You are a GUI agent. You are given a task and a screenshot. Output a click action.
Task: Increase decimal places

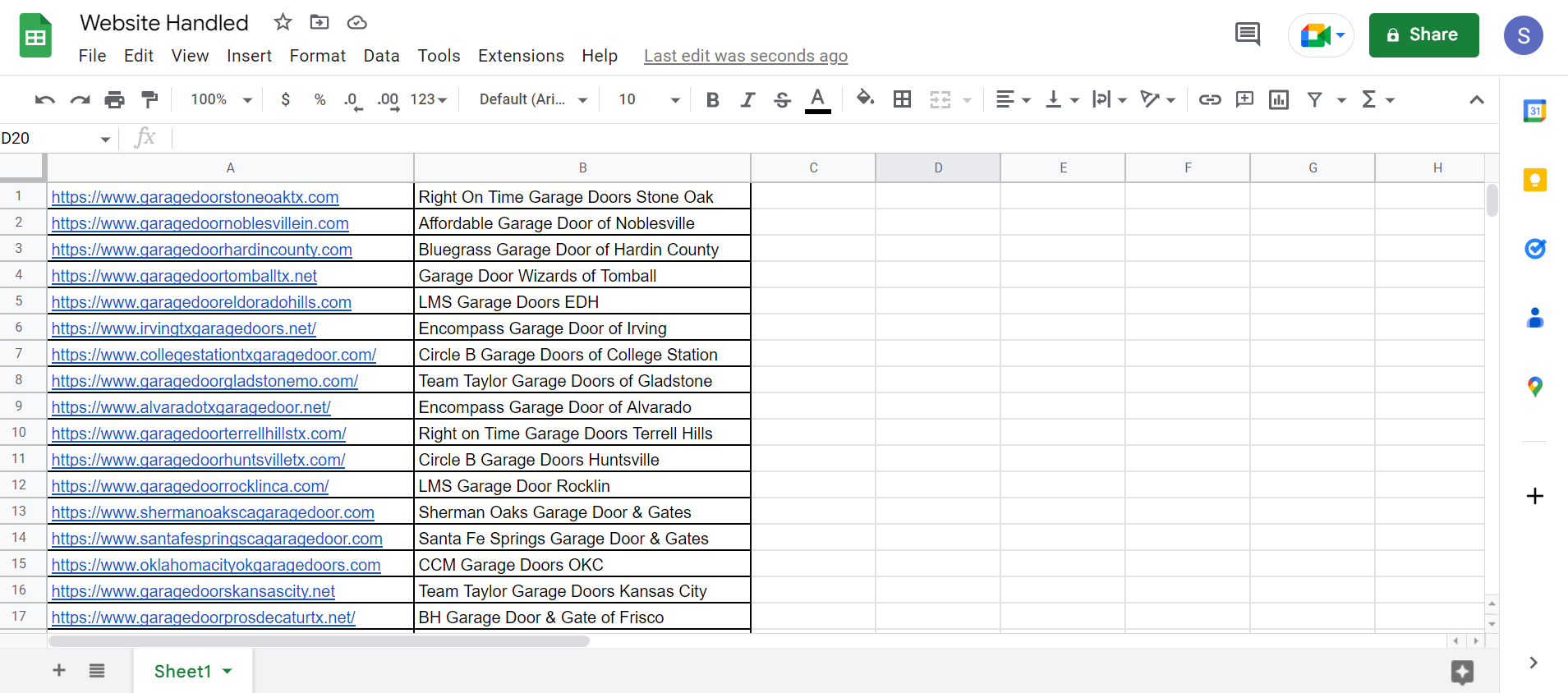389,100
